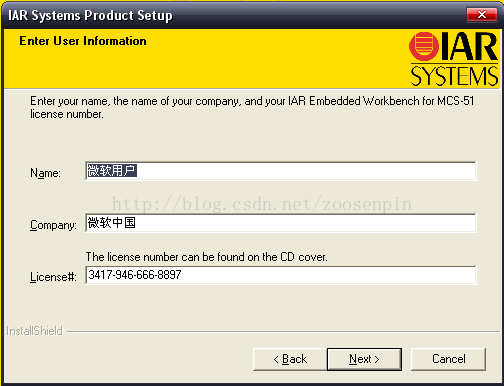Click the IAR Systems logo
The width and height of the screenshot is (504, 386).
coord(454,59)
